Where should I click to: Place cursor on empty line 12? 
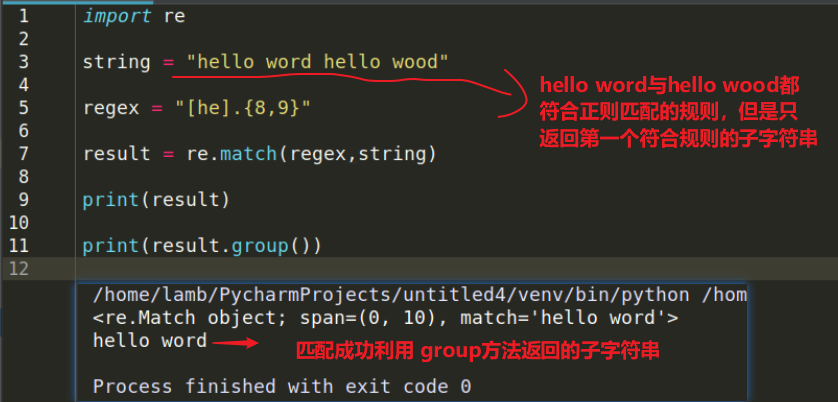(456, 268)
